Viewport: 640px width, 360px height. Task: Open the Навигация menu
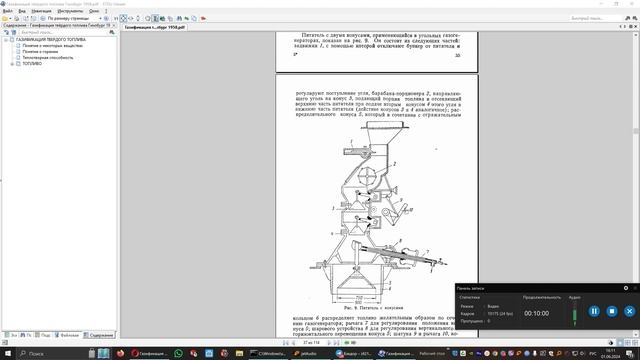pyautogui.click(x=41, y=11)
